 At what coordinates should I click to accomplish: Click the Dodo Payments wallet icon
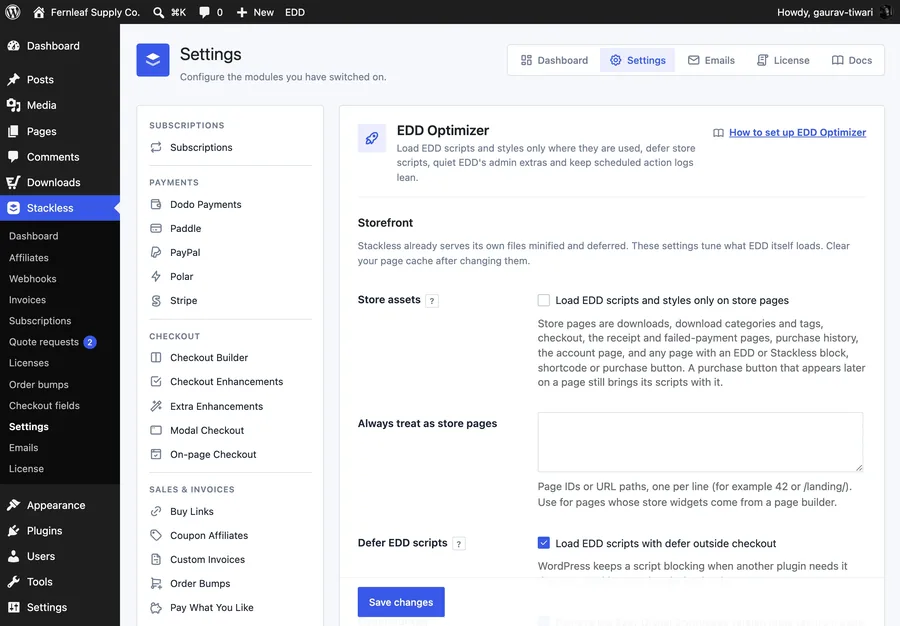point(156,204)
